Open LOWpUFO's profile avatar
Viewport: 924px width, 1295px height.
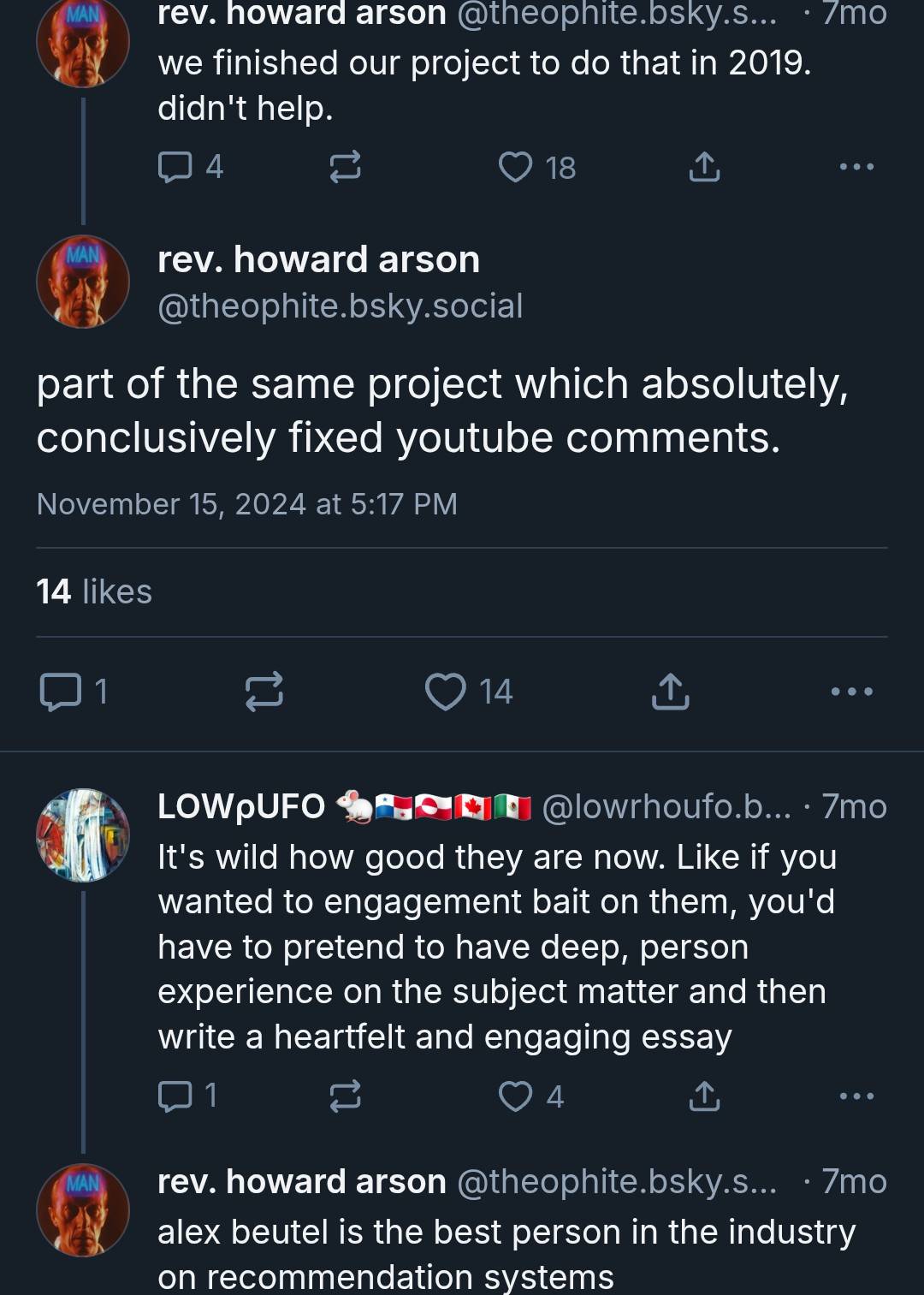point(83,835)
